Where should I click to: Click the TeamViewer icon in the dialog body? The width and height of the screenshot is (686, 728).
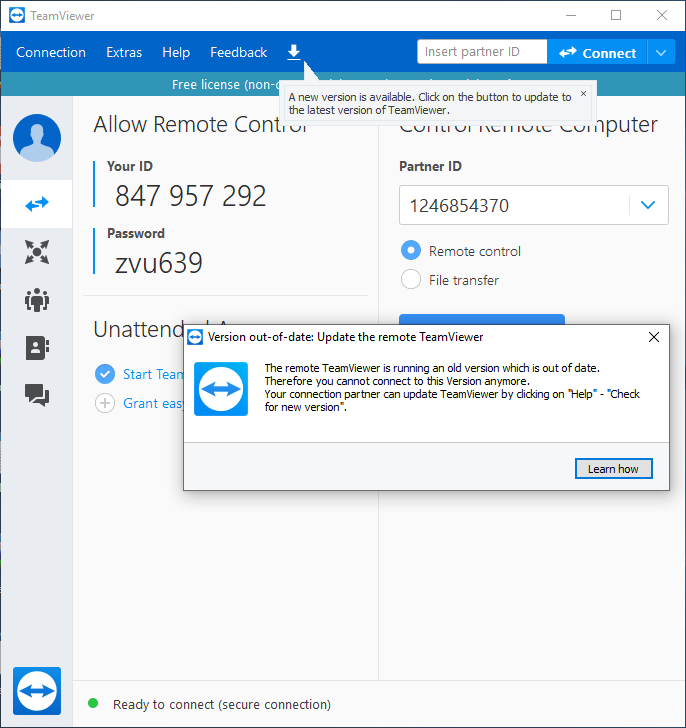tap(221, 389)
